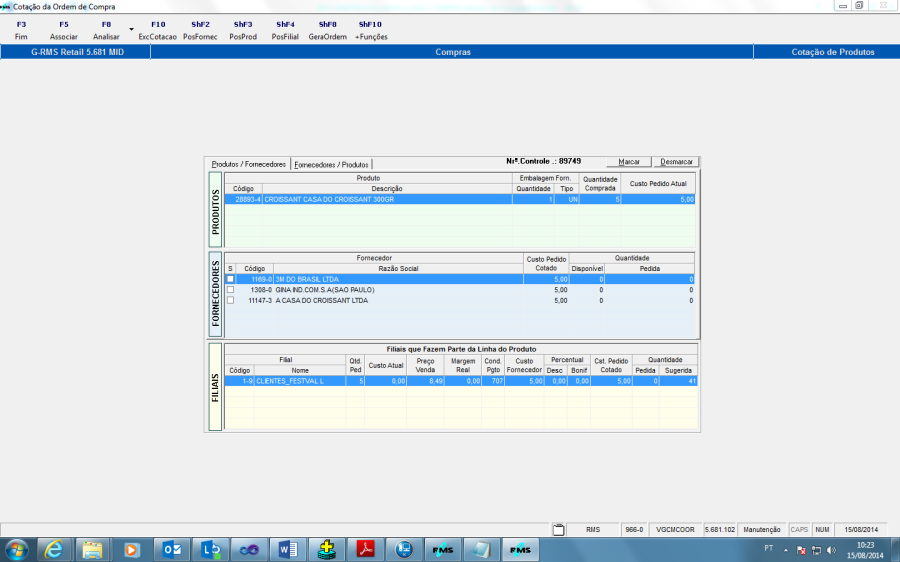Click the Cond. Pgto value 707
Image resolution: width=900 pixels, height=562 pixels.
497,381
